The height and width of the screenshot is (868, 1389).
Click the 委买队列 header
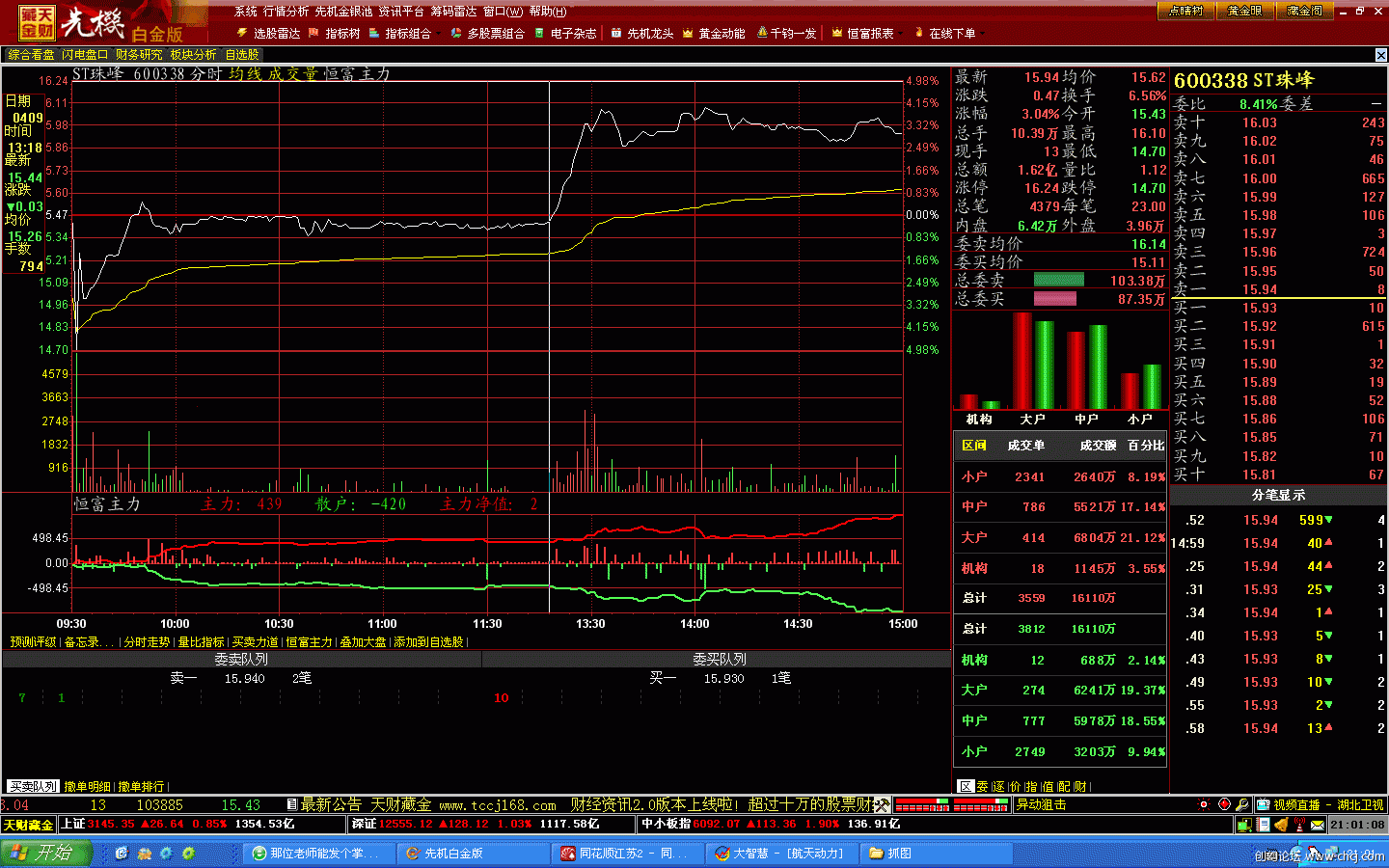[x=719, y=660]
